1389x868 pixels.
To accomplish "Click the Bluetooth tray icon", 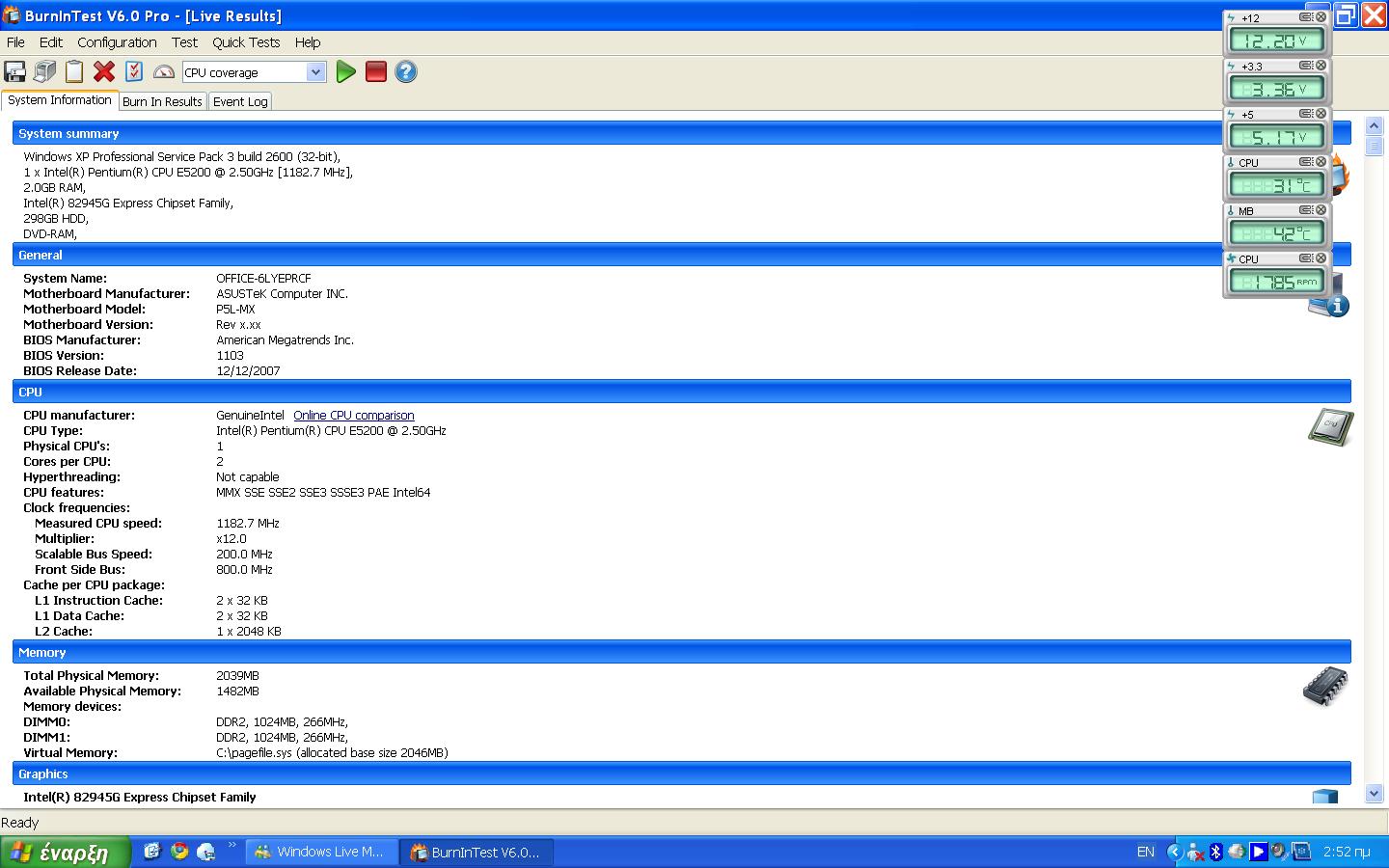I will [x=1215, y=852].
